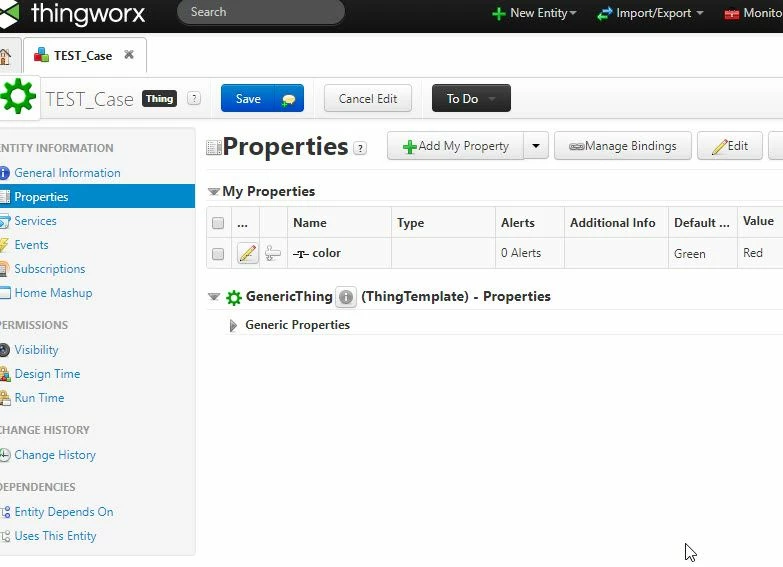Click the TEST_Case entity title
The image size is (783, 567).
(x=89, y=99)
